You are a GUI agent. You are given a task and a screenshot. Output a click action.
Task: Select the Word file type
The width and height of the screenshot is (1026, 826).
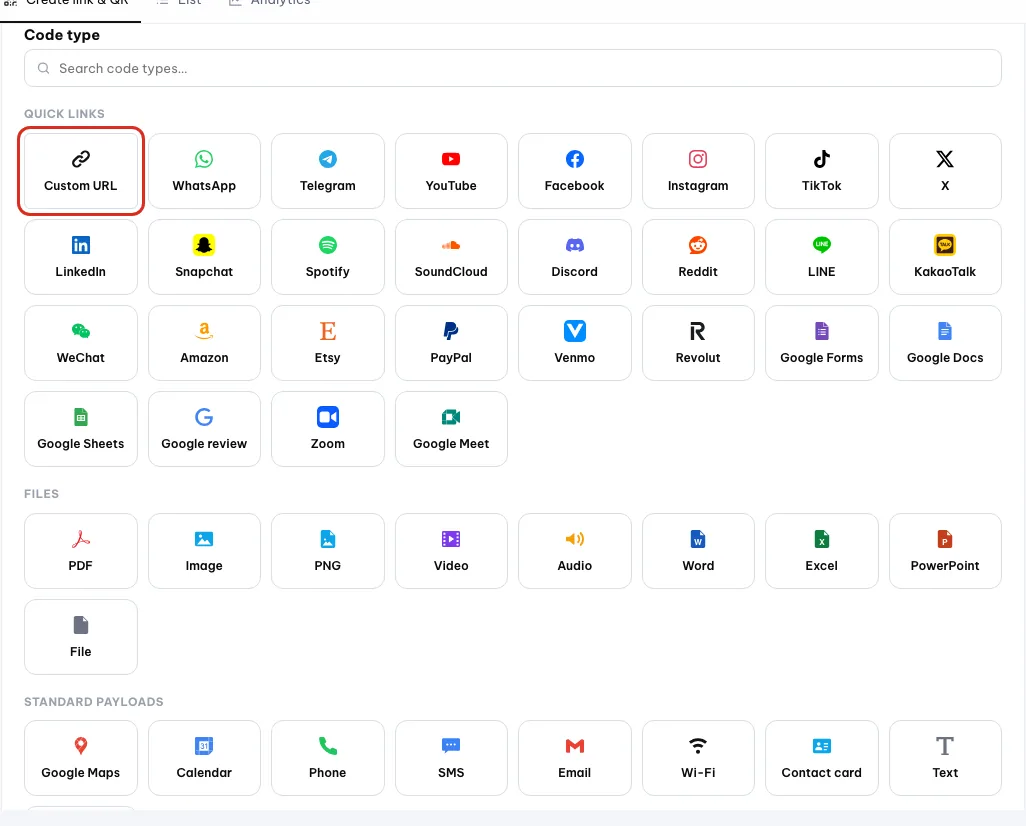point(698,550)
